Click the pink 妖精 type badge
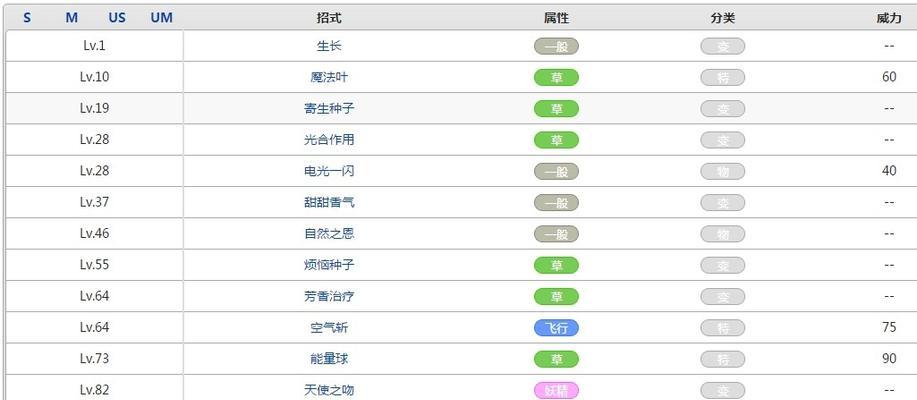Screen dimensions: 917x400 click(x=556, y=390)
